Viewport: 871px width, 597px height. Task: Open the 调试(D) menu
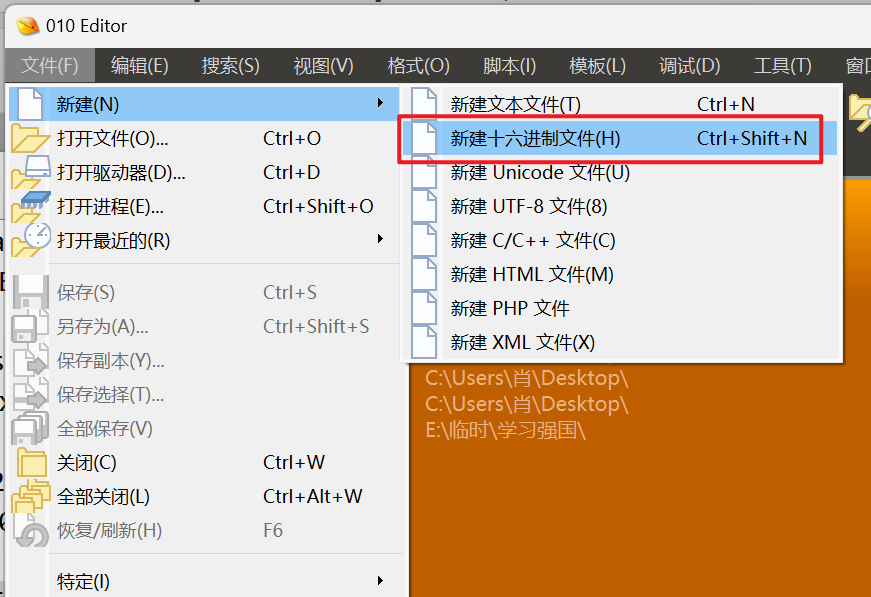point(690,66)
